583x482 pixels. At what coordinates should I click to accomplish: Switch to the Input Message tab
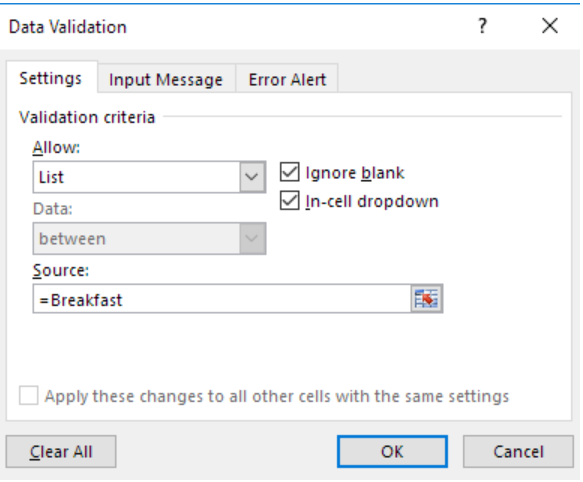166,80
